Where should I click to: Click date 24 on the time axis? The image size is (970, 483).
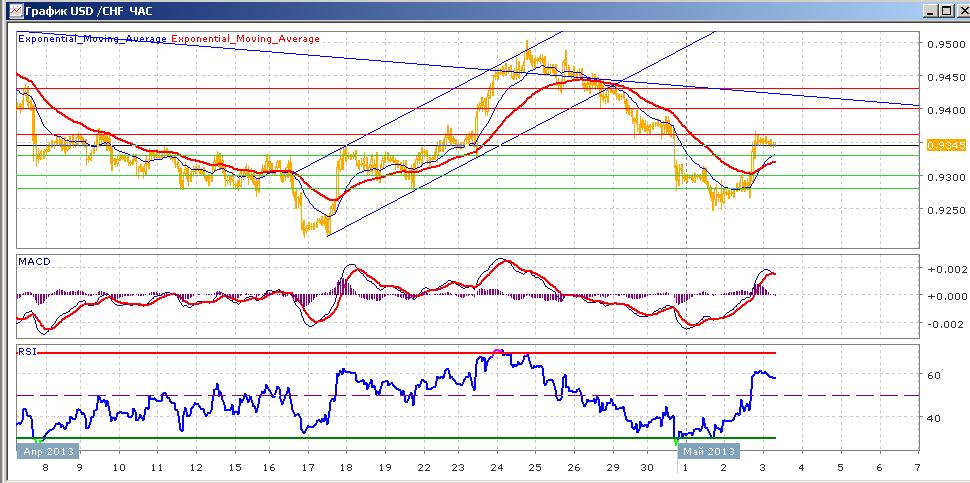coord(497,468)
